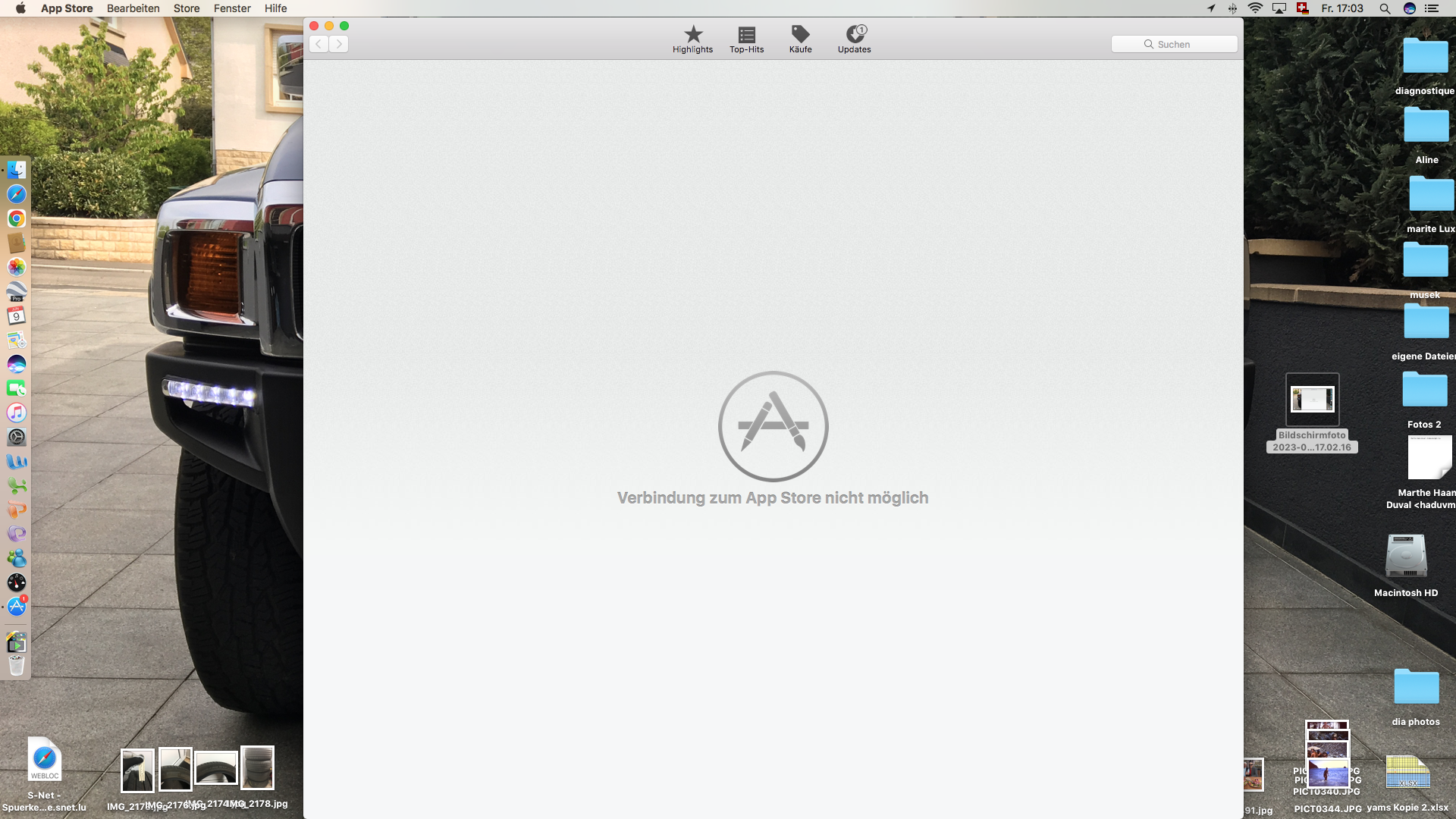The image size is (1456, 819).
Task: Open Safari from the dock
Action: [17, 194]
